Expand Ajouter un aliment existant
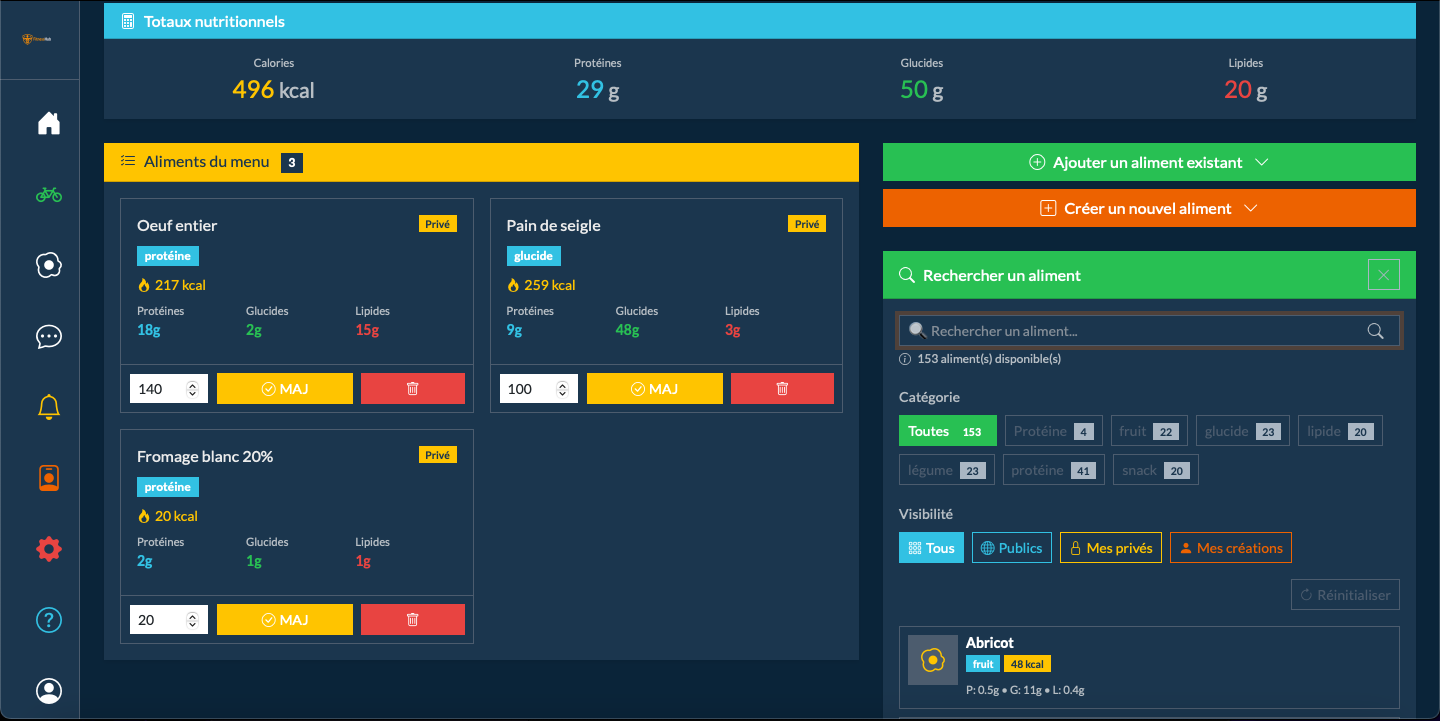This screenshot has width=1440, height=721. pos(1148,163)
